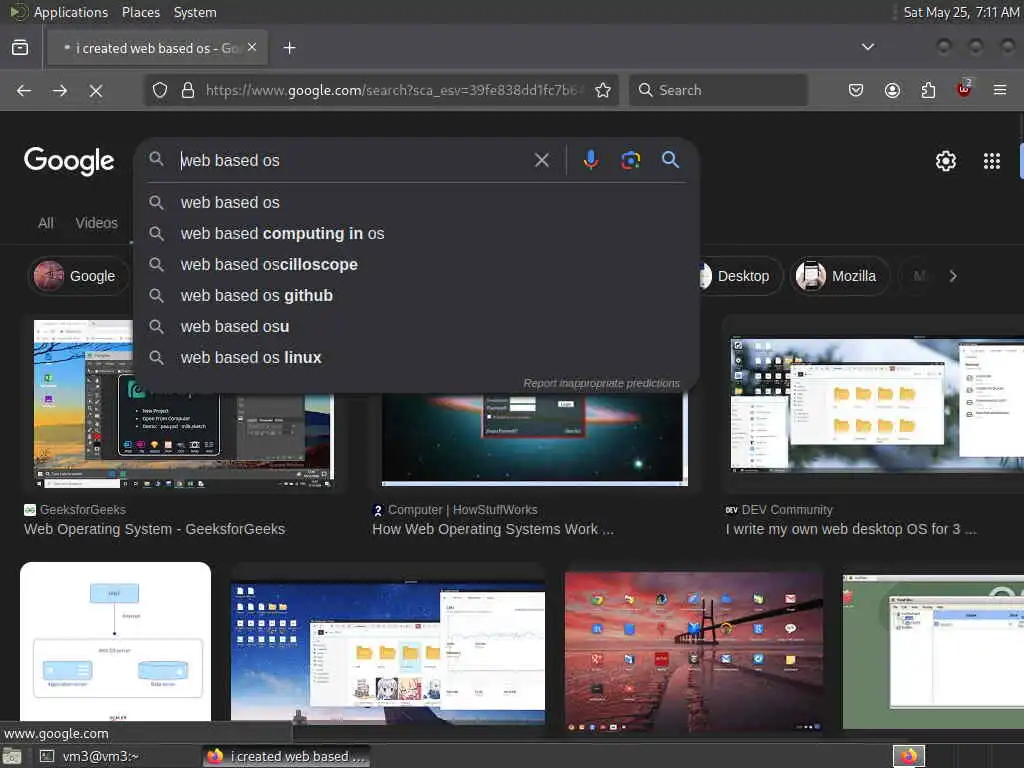Expand the list all tabs chevron
This screenshot has height=768, width=1024.
(x=867, y=47)
